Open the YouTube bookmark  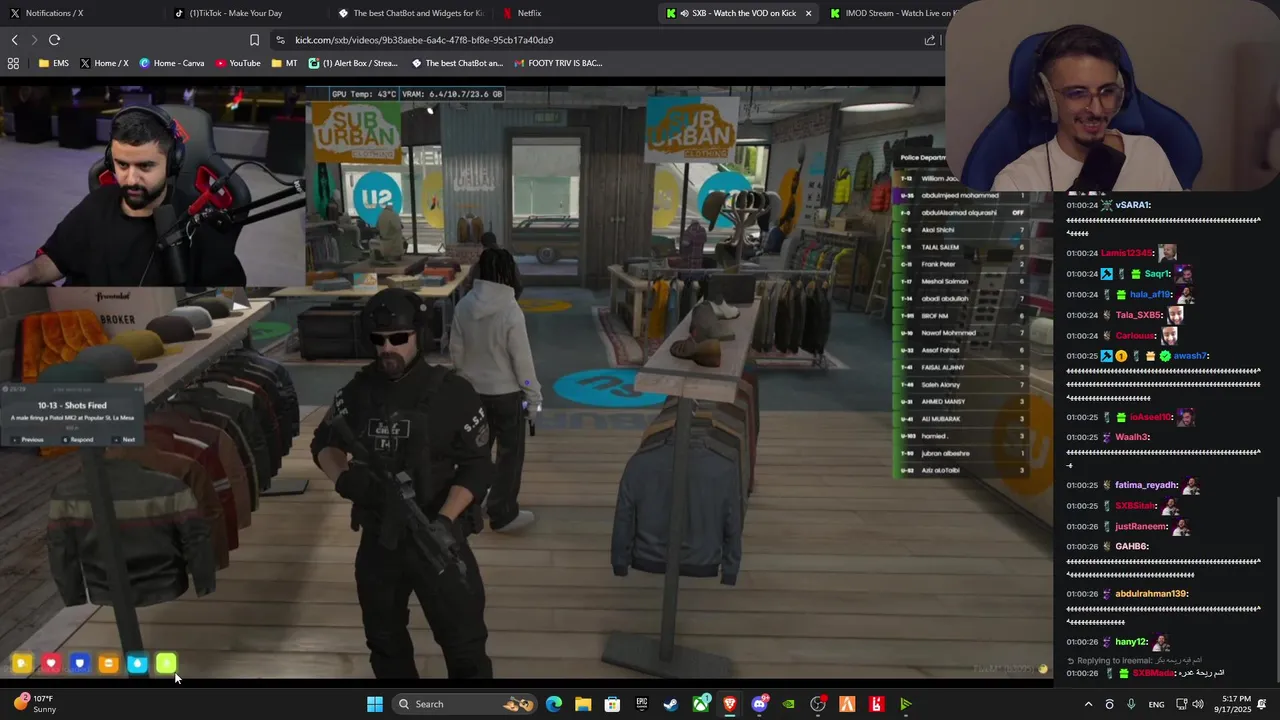pyautogui.click(x=237, y=63)
